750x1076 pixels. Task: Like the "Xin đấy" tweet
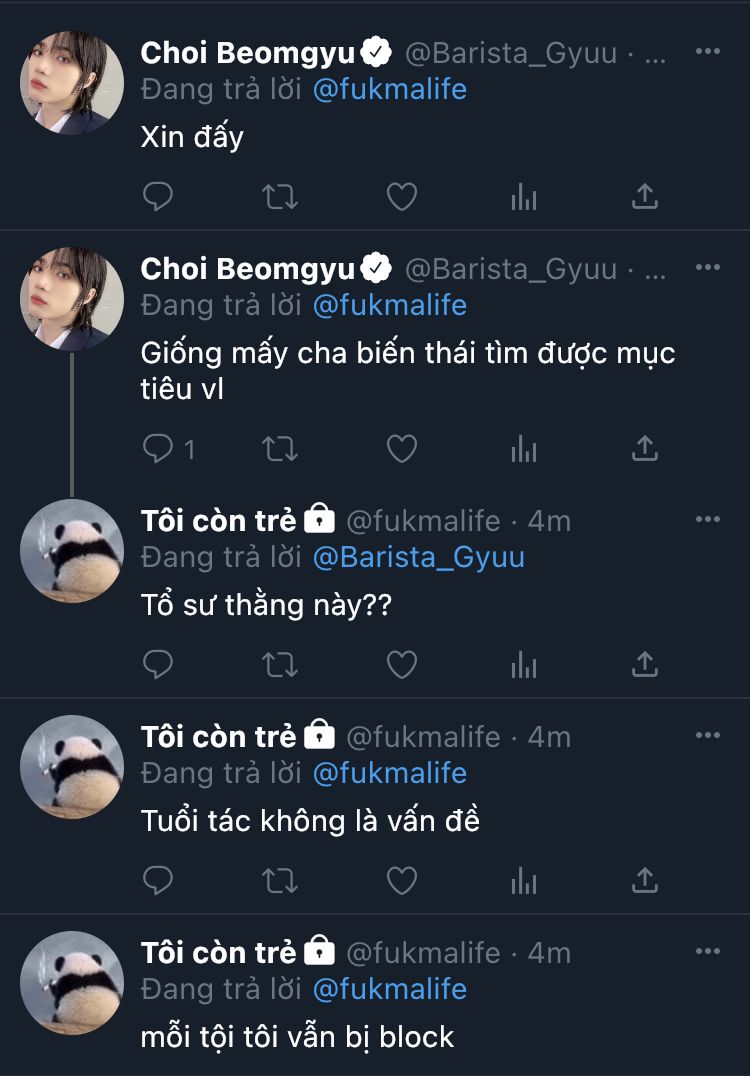(402, 197)
